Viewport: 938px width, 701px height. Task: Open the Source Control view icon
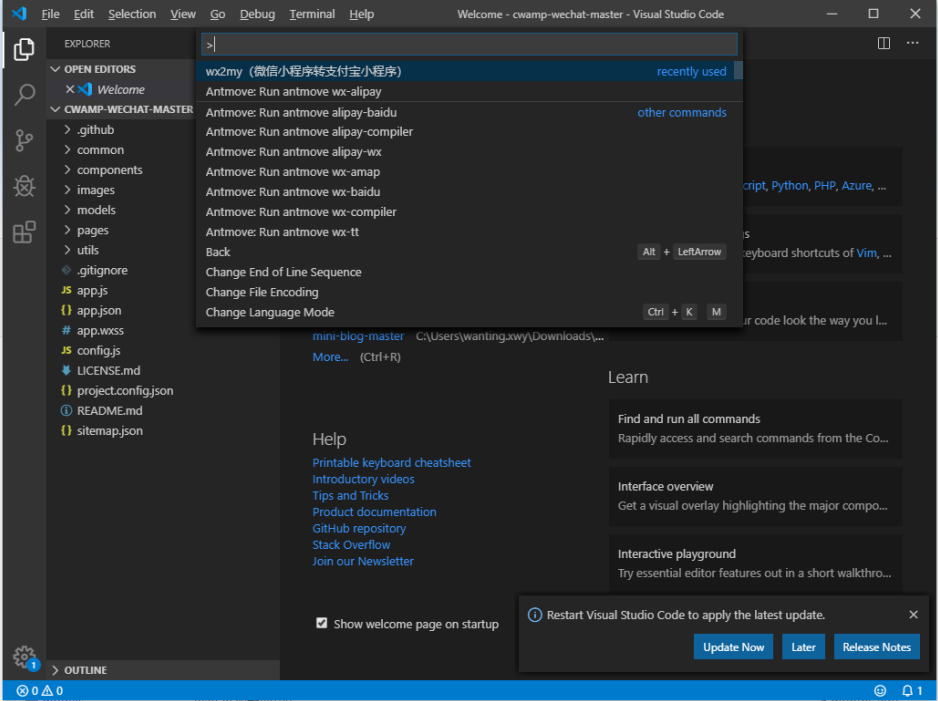[24, 141]
